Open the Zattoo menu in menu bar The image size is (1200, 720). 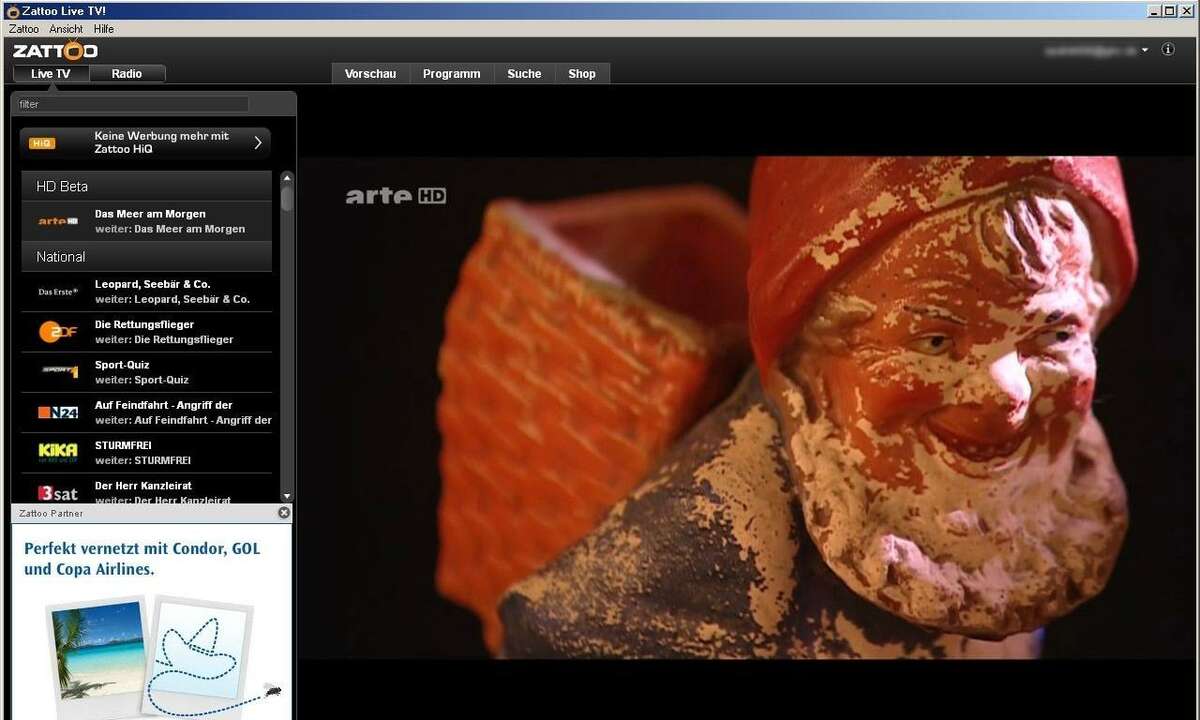23,29
